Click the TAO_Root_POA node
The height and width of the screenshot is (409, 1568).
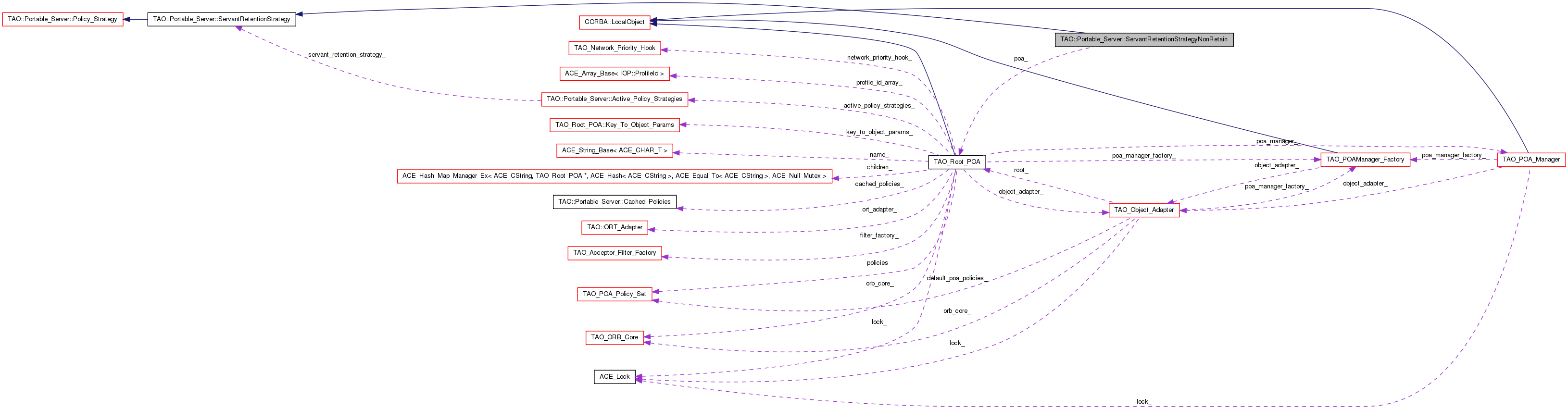pos(957,162)
